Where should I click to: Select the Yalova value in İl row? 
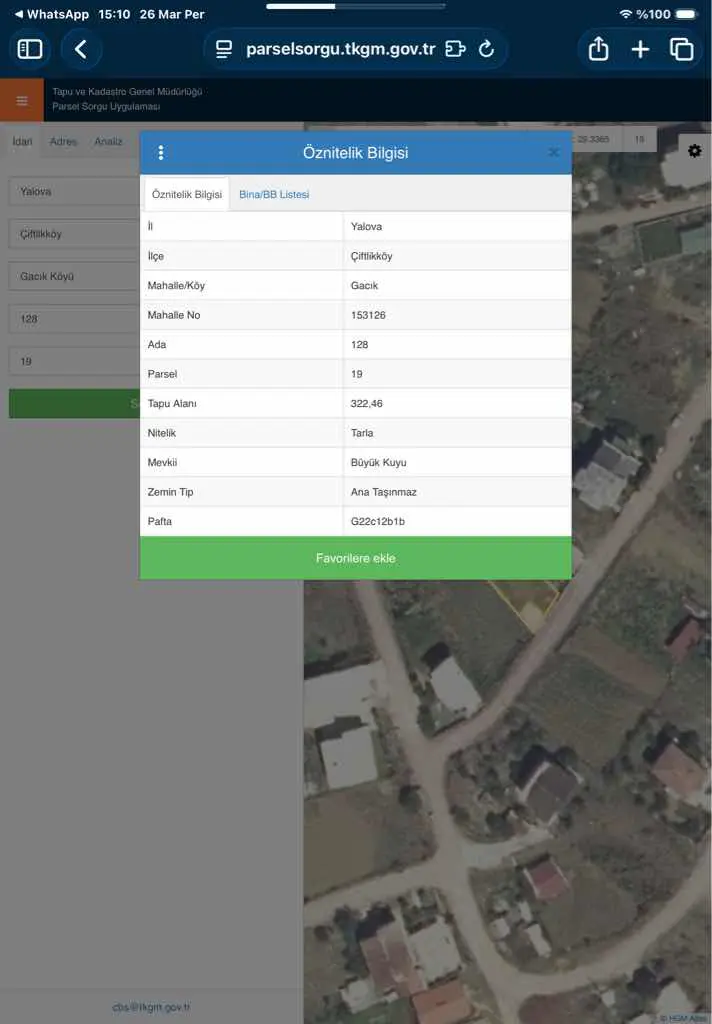click(366, 227)
